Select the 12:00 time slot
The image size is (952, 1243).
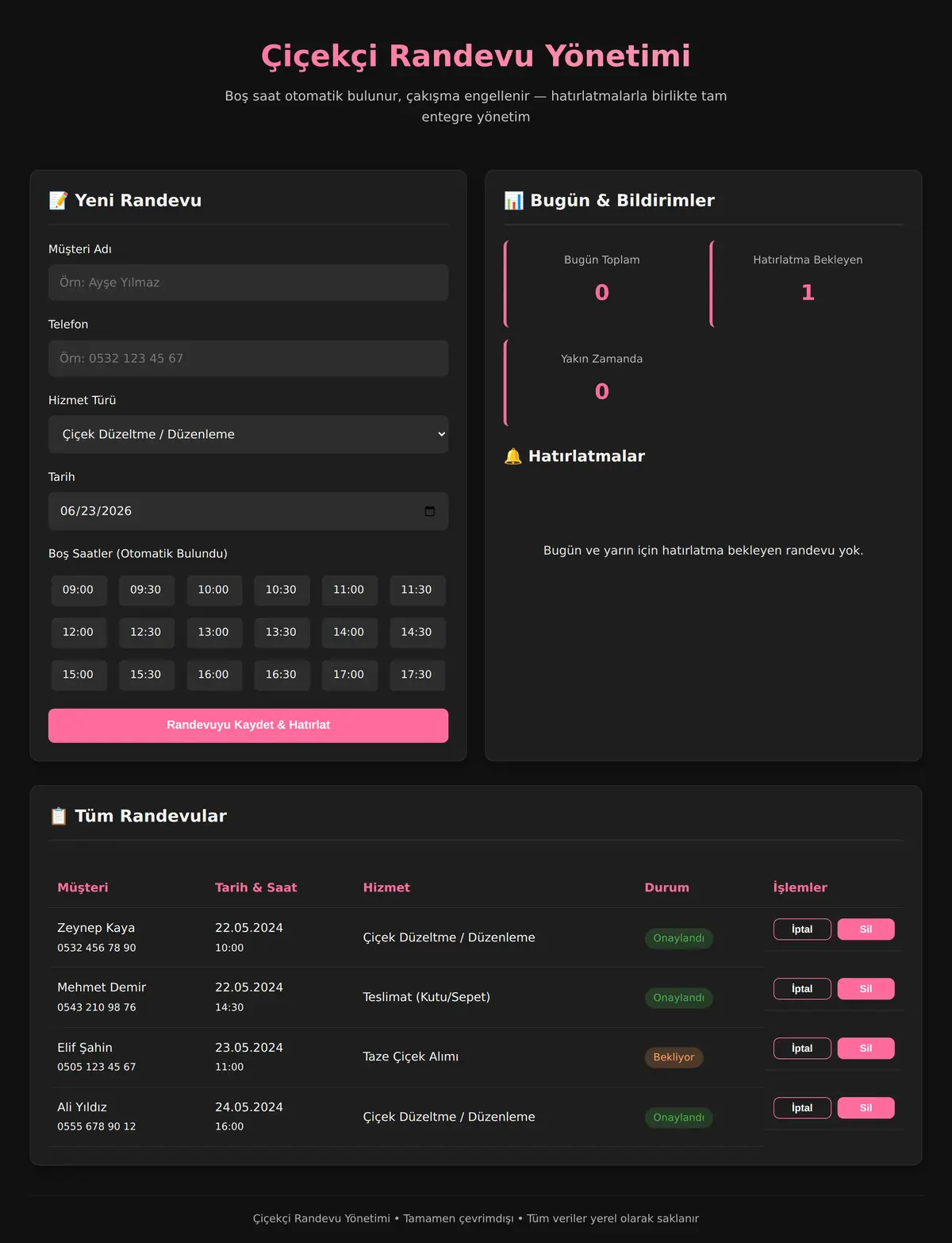coord(78,632)
